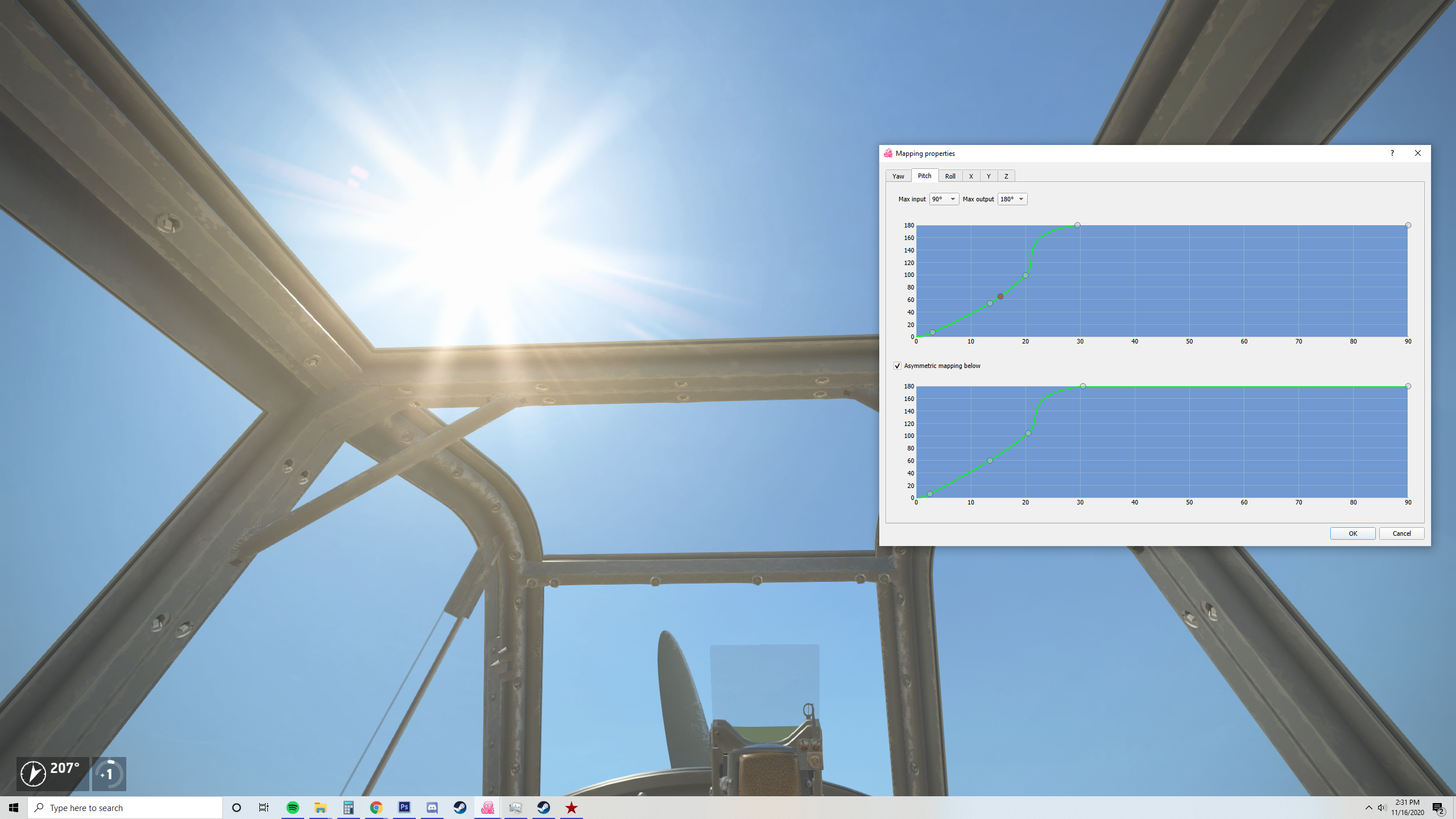Open the notification center icon

click(1439, 808)
